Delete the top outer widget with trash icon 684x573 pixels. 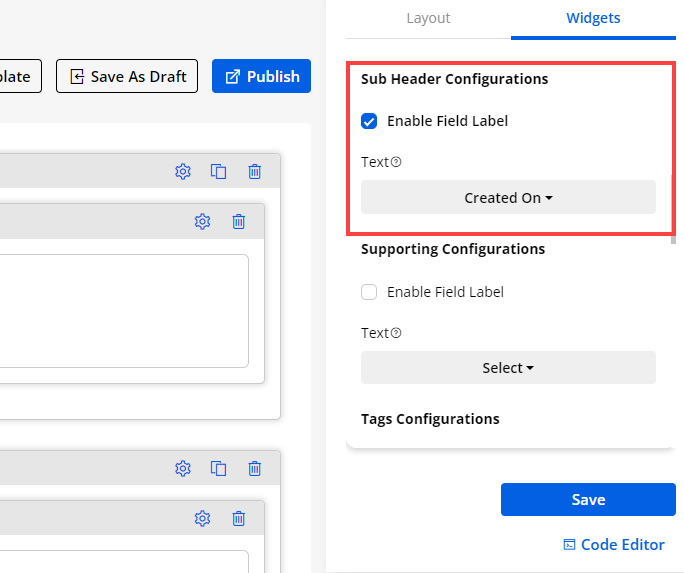[x=255, y=171]
